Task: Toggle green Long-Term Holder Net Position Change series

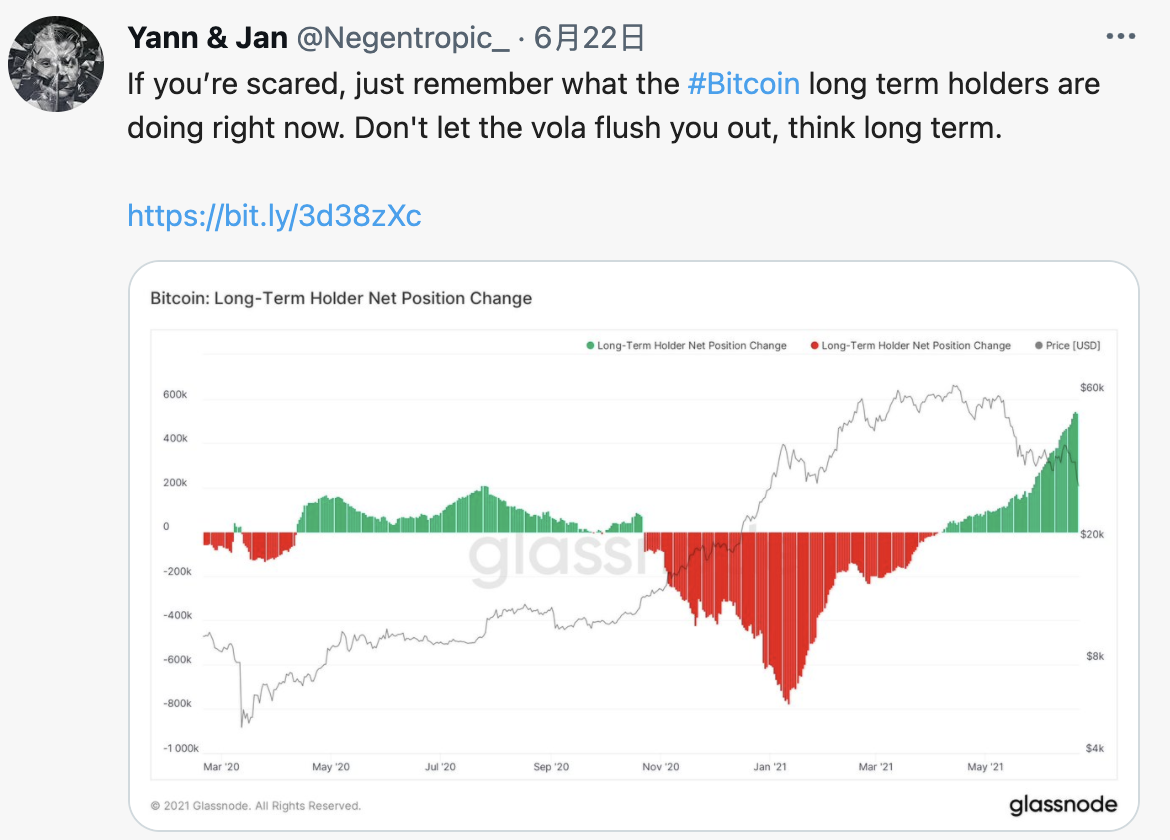Action: [686, 345]
